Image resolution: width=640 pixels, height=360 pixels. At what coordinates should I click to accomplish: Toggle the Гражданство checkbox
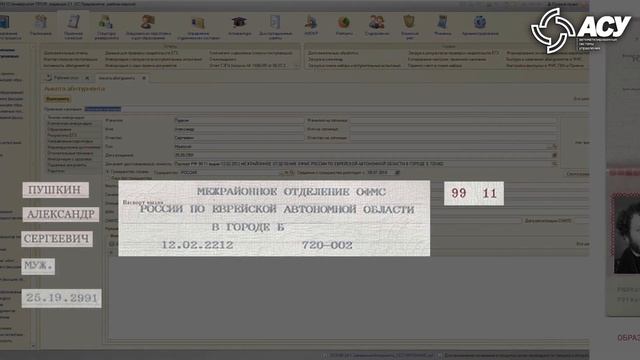pyautogui.click(x=108, y=172)
